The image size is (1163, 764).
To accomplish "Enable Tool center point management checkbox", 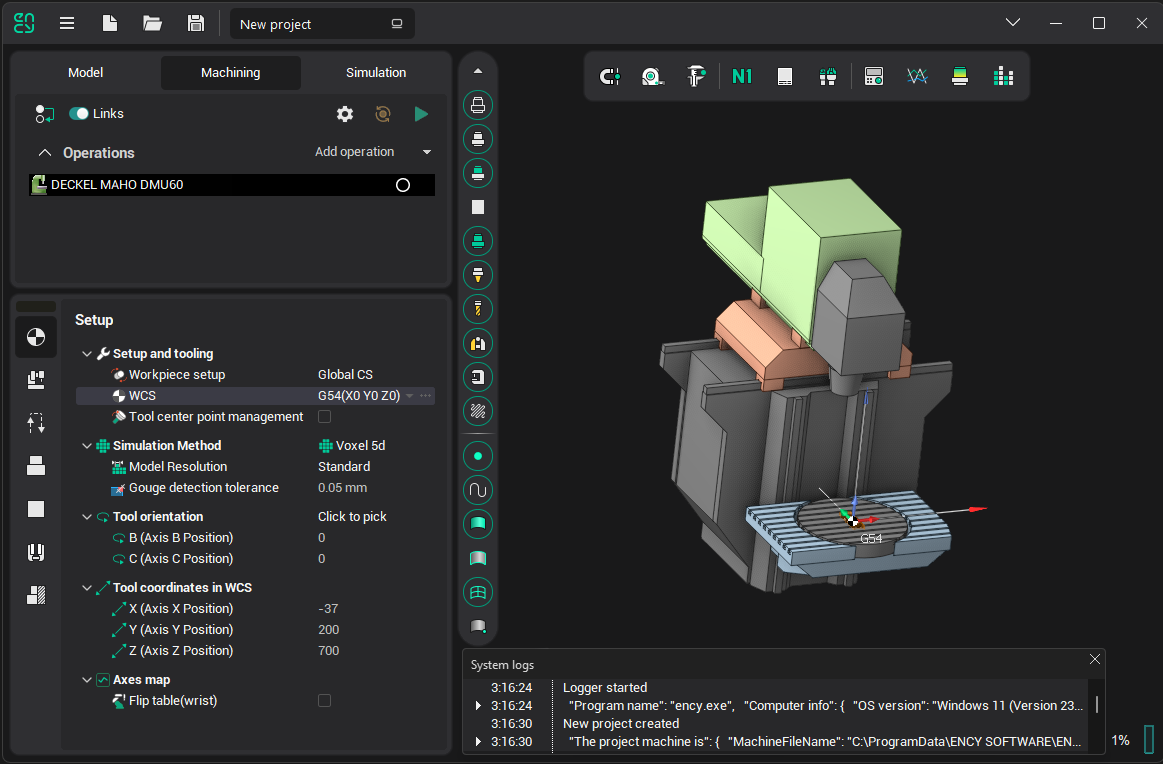I will pyautogui.click(x=324, y=417).
